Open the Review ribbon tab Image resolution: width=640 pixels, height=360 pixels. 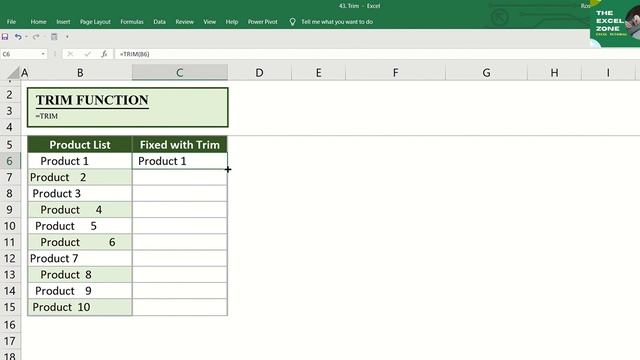click(x=184, y=22)
